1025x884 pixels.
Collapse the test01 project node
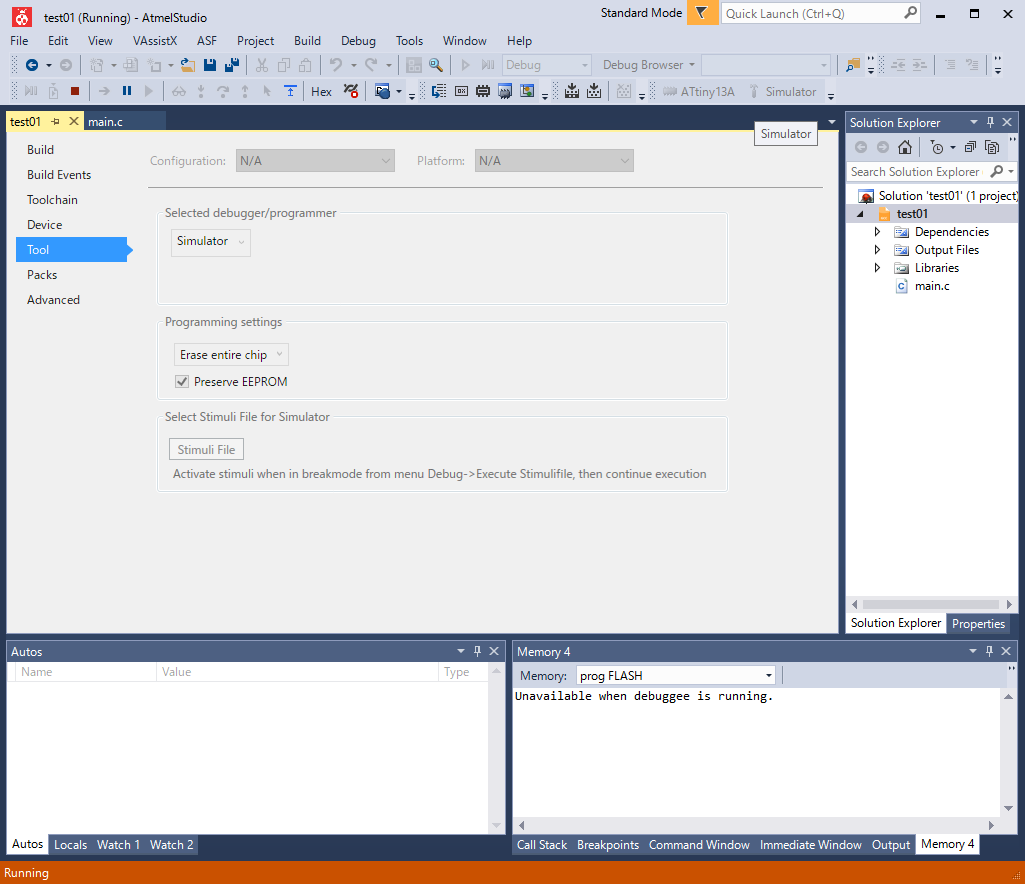click(860, 214)
